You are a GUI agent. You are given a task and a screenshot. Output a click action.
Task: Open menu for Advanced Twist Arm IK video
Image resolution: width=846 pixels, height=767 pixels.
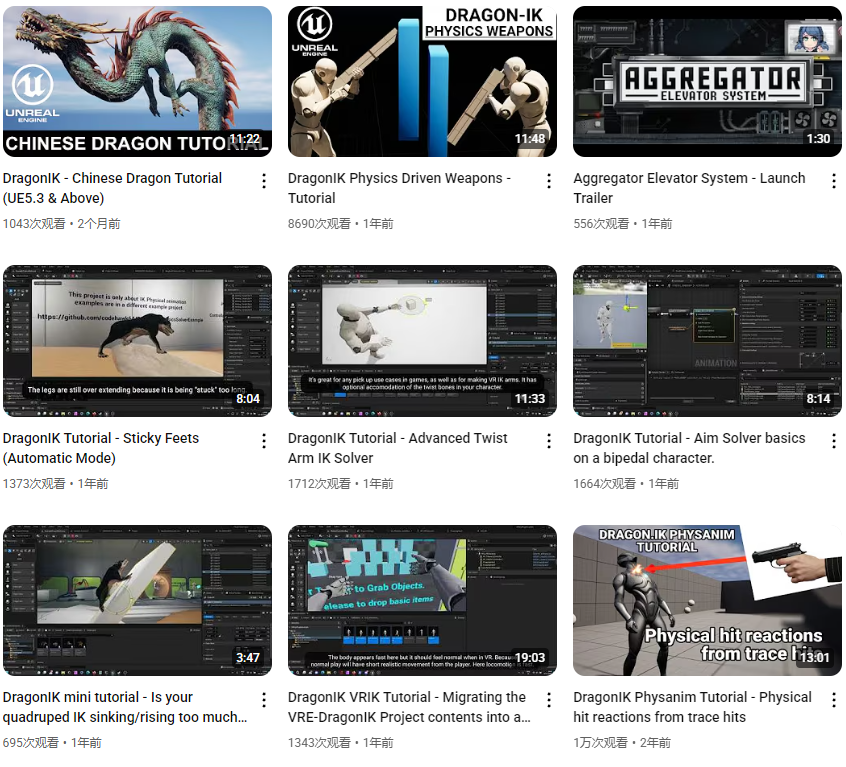tap(549, 441)
